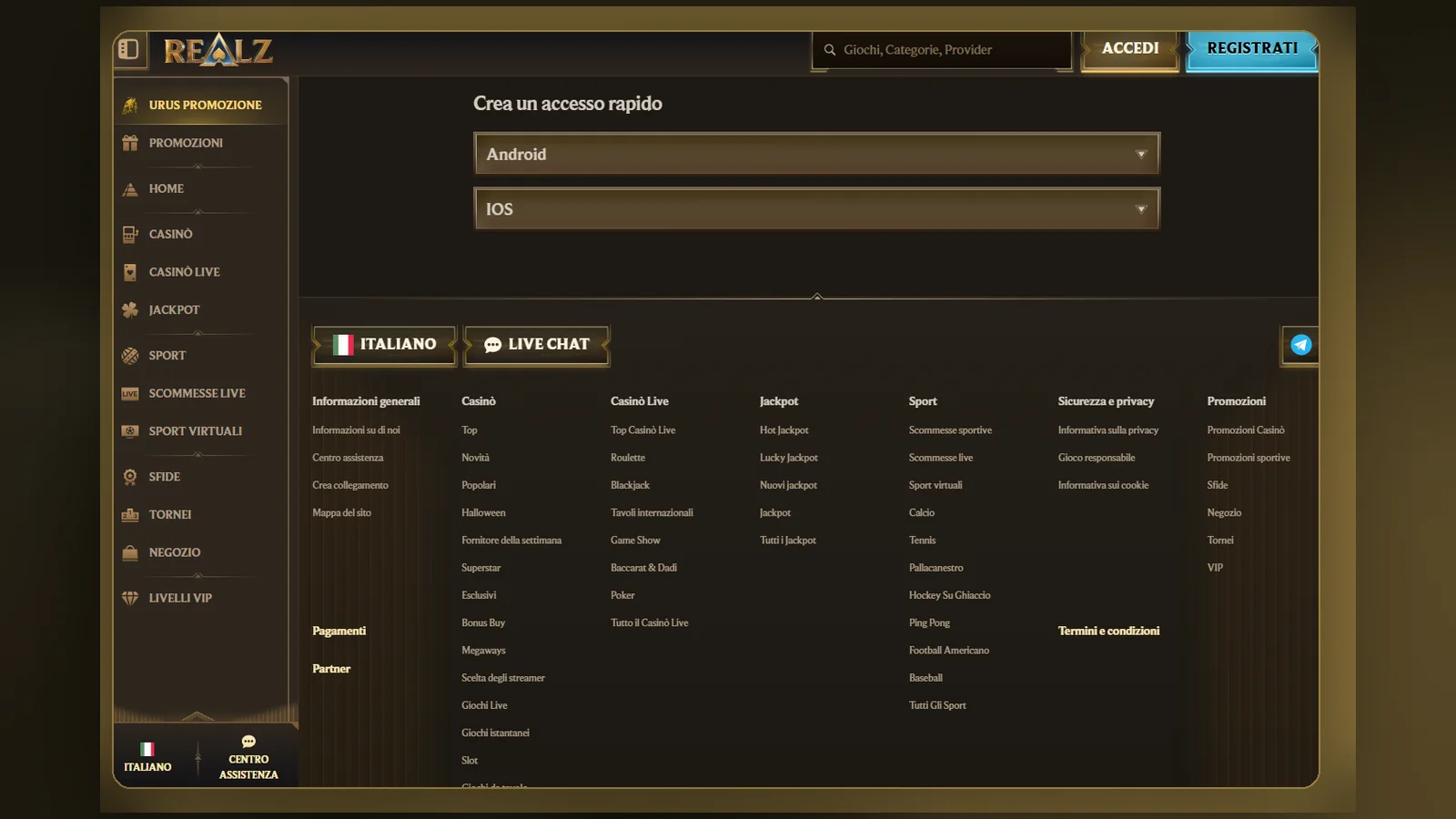Open the Italiano language selector button
The height and width of the screenshot is (819, 1456).
point(384,345)
